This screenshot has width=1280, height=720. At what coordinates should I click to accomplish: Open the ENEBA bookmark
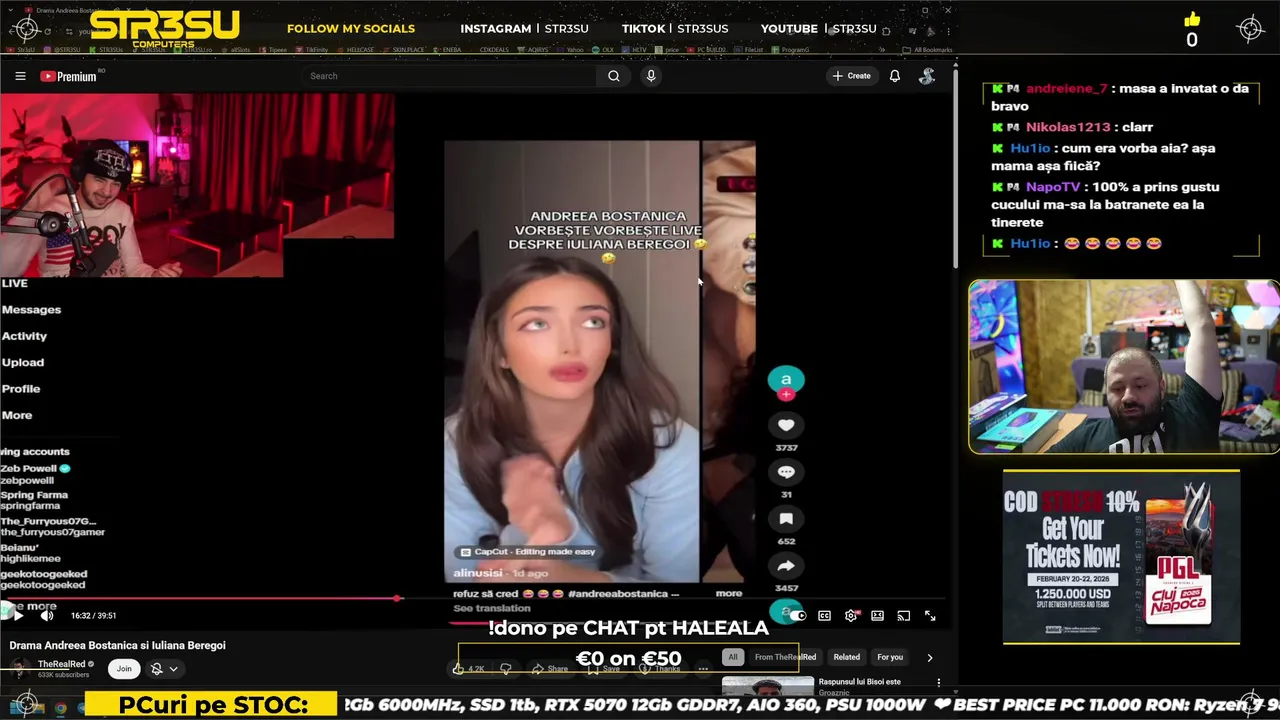tap(447, 49)
